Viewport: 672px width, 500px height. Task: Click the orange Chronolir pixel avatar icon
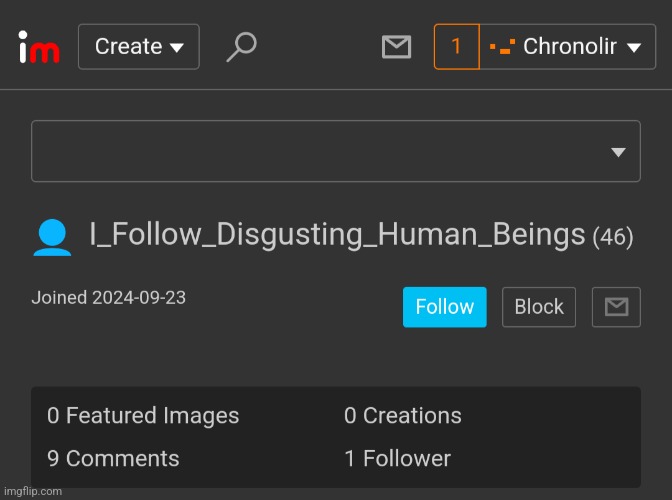502,47
